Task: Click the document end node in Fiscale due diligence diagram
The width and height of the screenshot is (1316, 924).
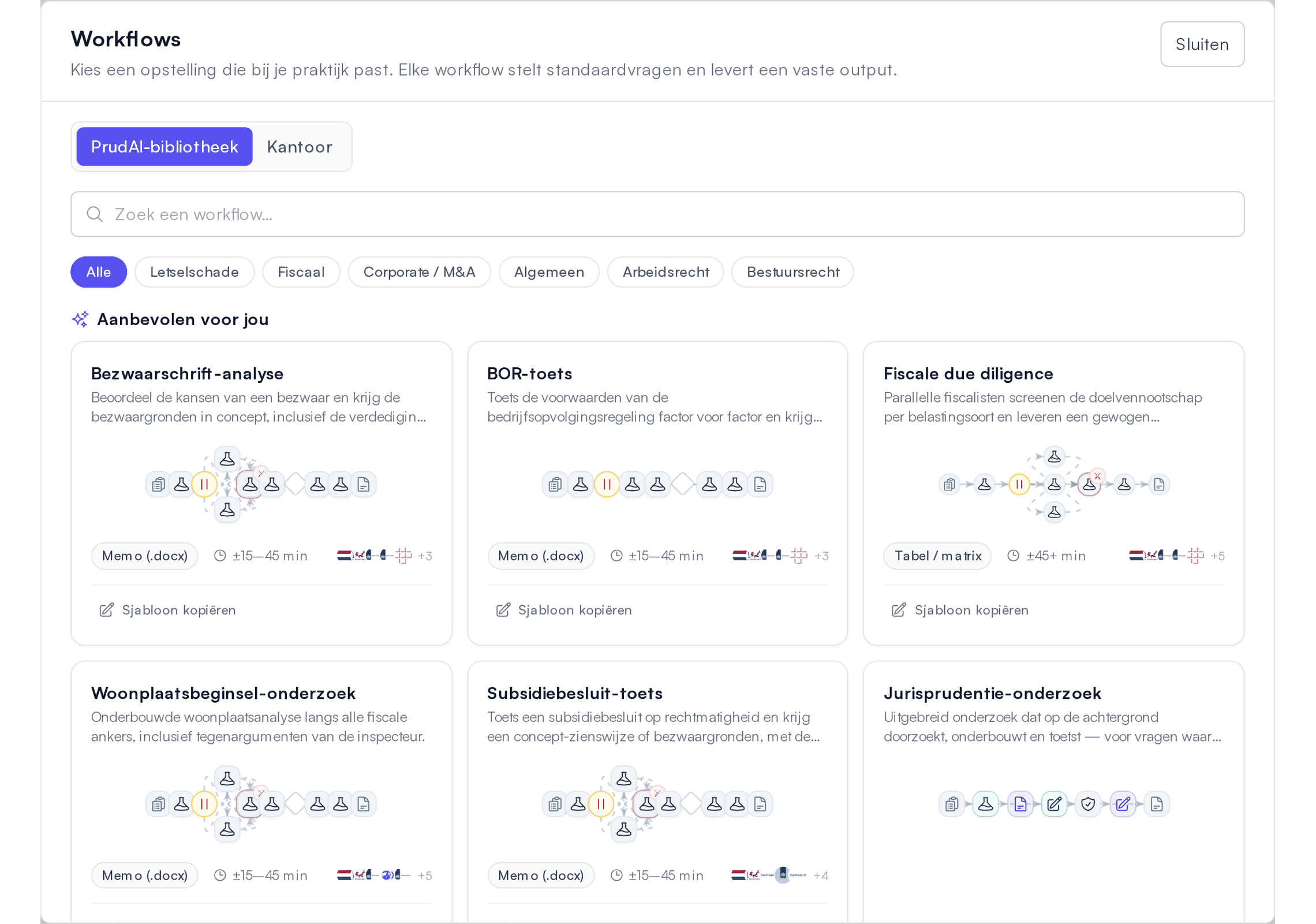Action: coord(1159,484)
